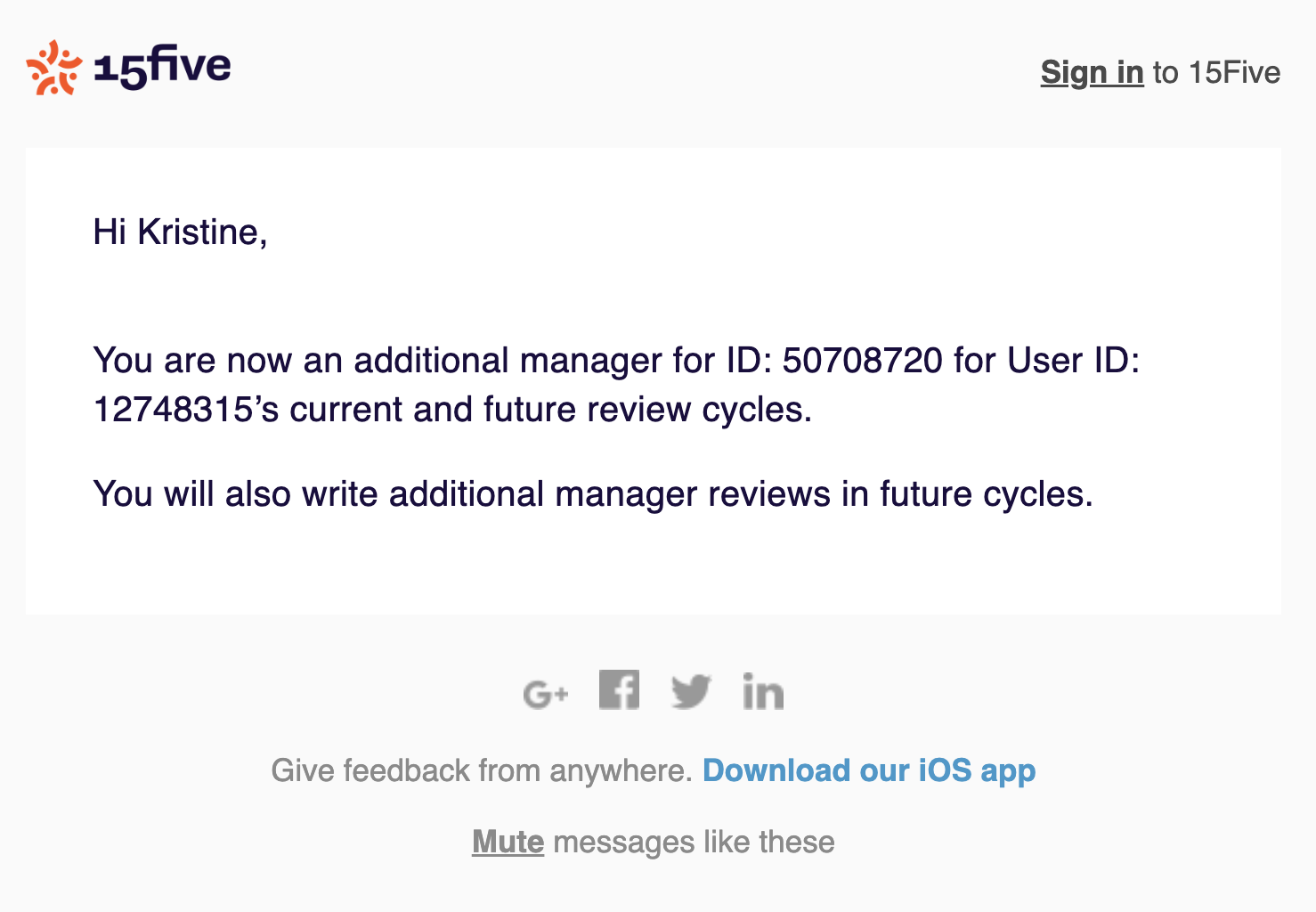
Task: Click the LinkedIn icon
Action: pos(764,691)
